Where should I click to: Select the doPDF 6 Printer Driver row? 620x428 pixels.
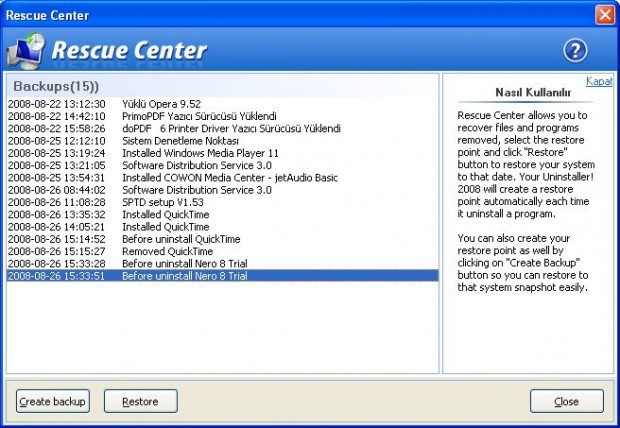(223, 129)
